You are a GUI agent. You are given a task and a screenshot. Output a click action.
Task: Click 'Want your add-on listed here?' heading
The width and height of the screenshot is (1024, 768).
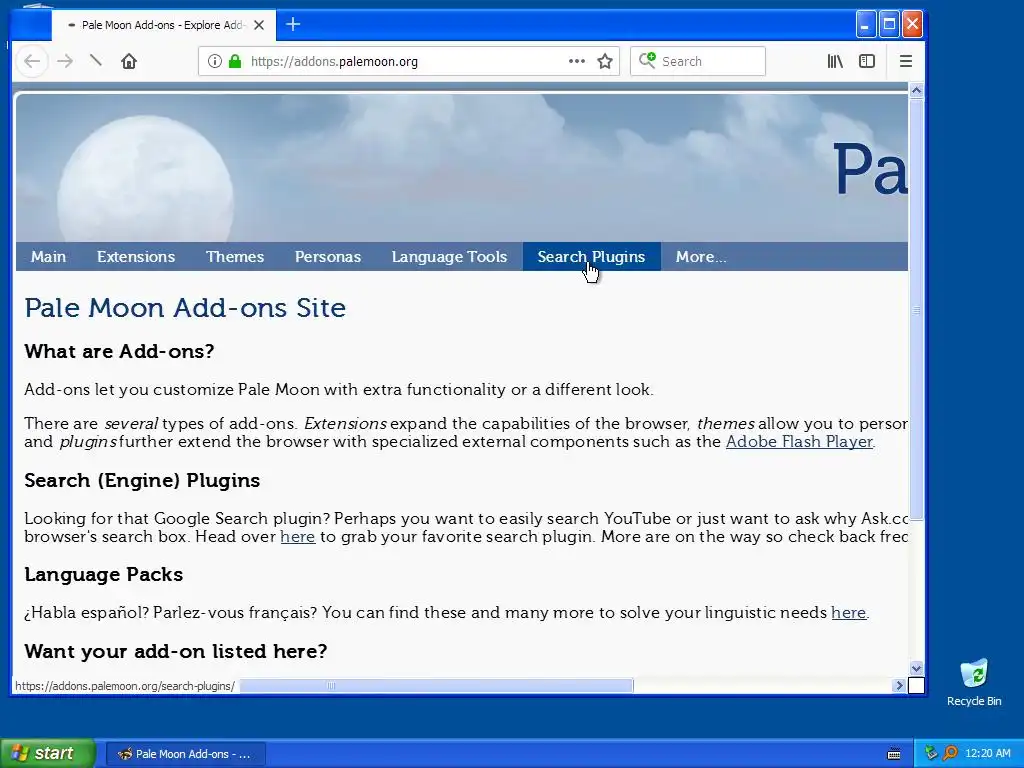[x=176, y=651]
